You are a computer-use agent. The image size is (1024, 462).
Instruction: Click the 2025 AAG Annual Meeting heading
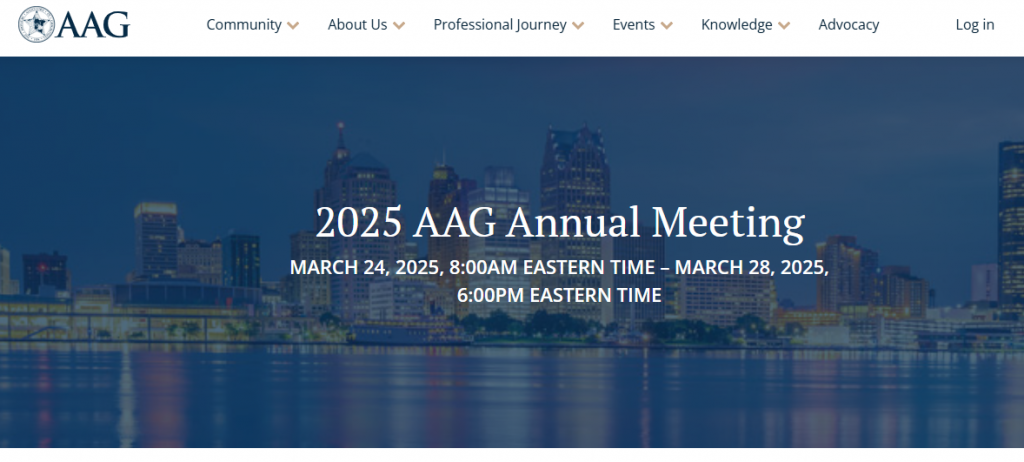[560, 223]
